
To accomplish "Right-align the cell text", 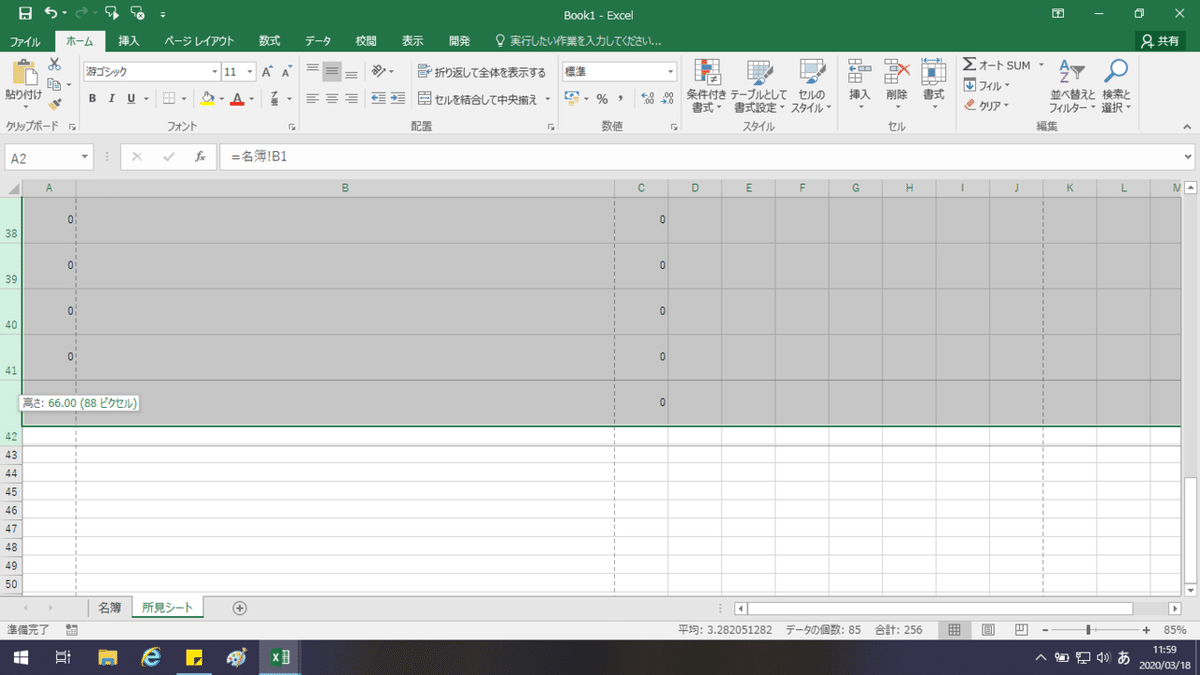I will [350, 98].
